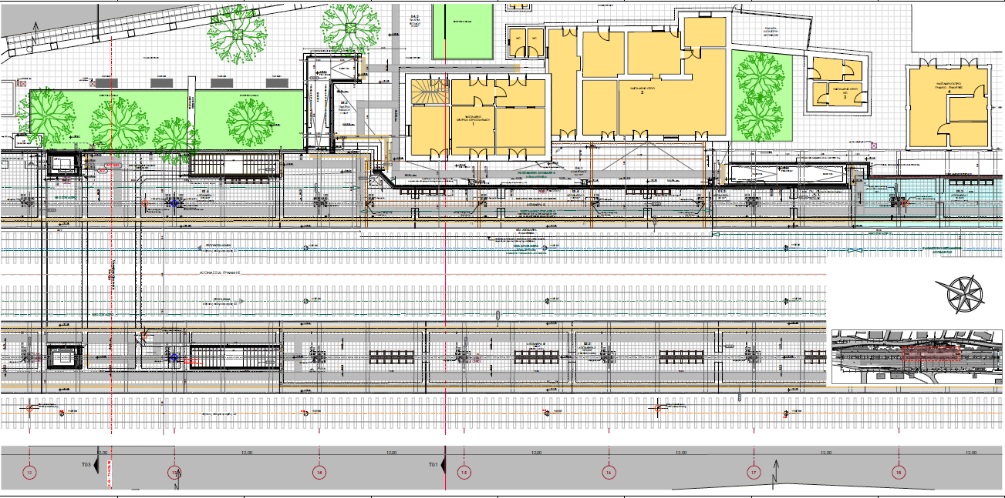Select the hatched stairway on upper platform

click(235, 165)
